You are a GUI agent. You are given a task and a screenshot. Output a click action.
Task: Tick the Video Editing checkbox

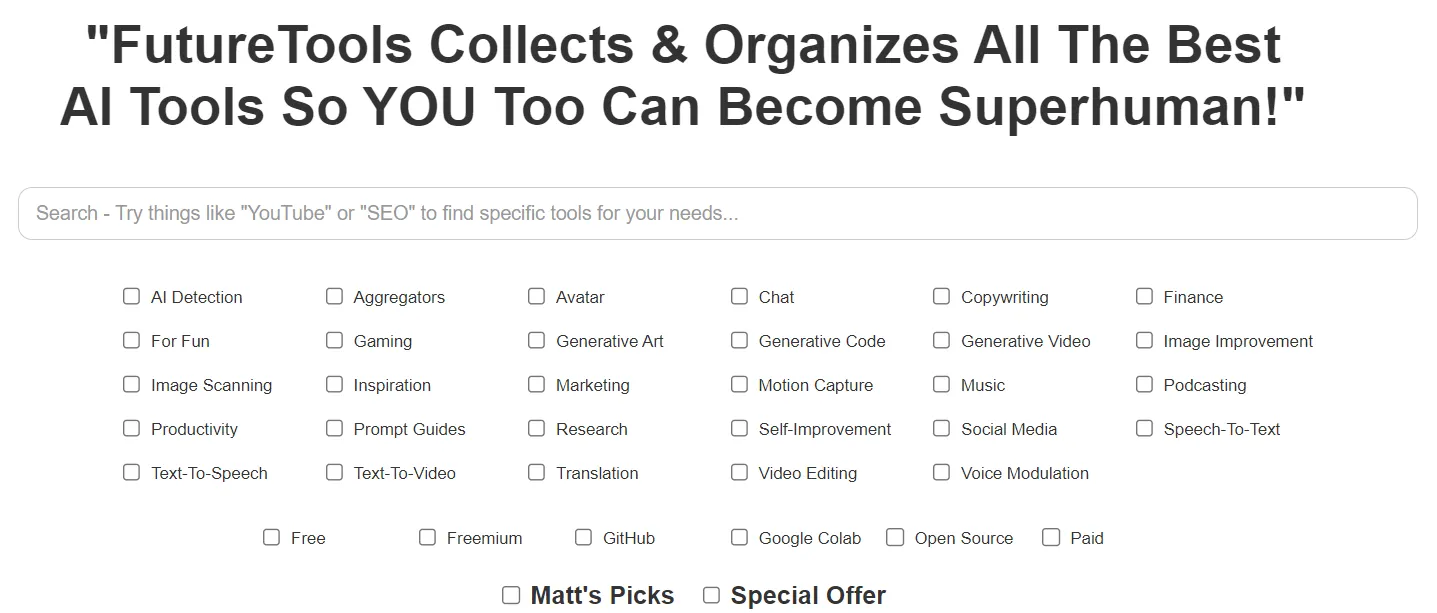tap(739, 472)
